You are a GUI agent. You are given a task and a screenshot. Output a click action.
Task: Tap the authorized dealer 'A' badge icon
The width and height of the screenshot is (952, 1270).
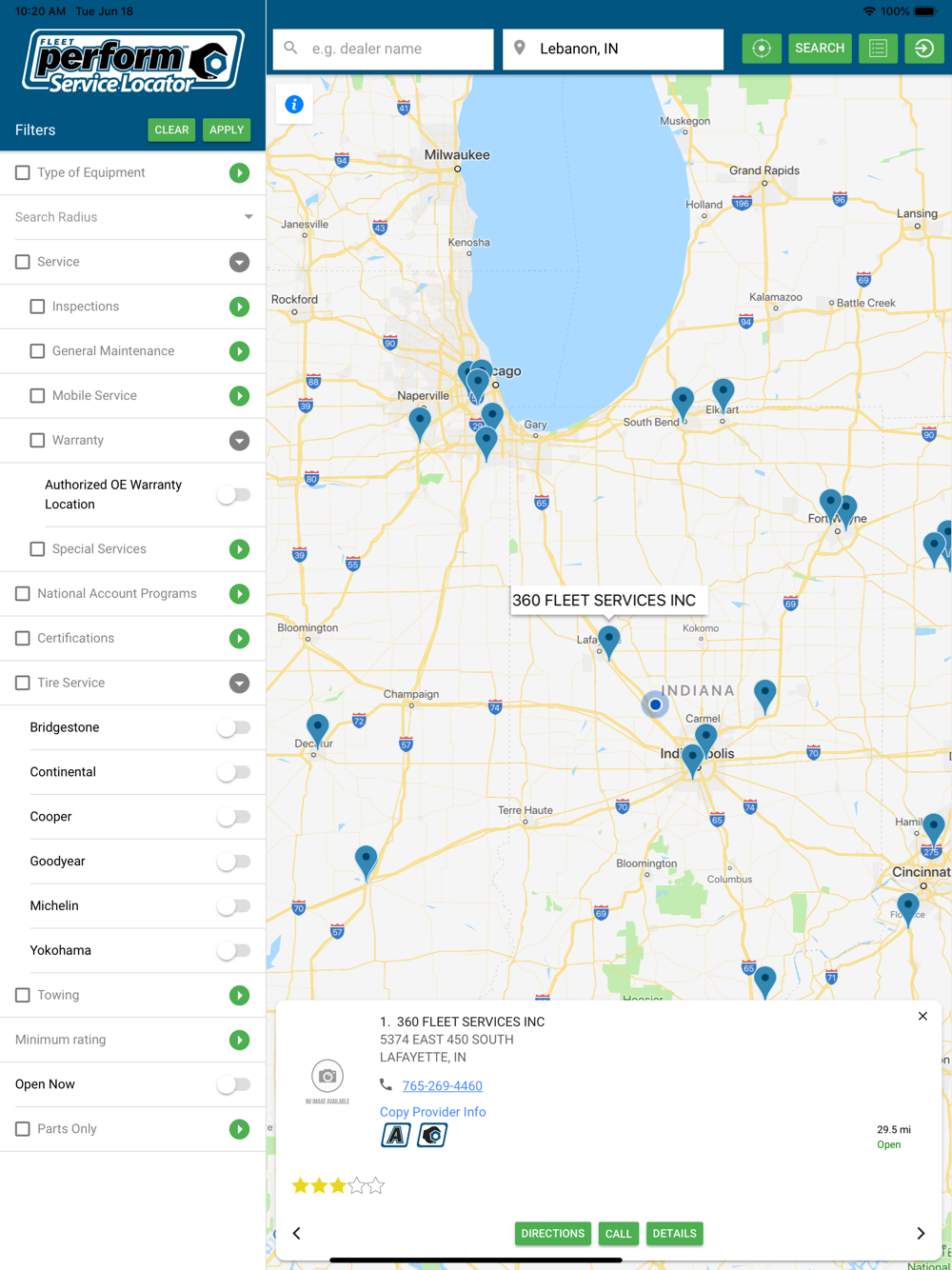tap(396, 1135)
